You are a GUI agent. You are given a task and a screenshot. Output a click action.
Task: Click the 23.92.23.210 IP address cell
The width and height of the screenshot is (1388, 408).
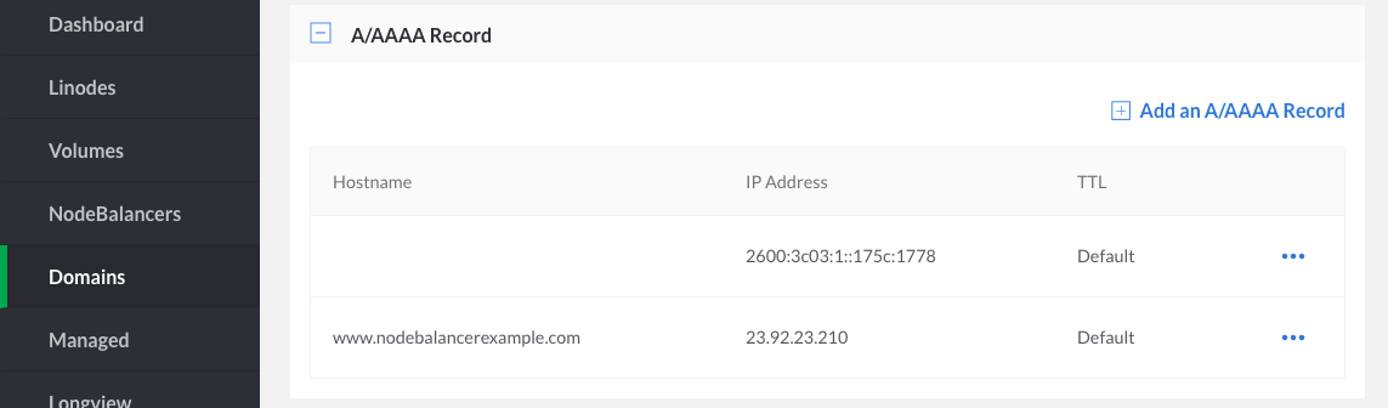click(796, 337)
